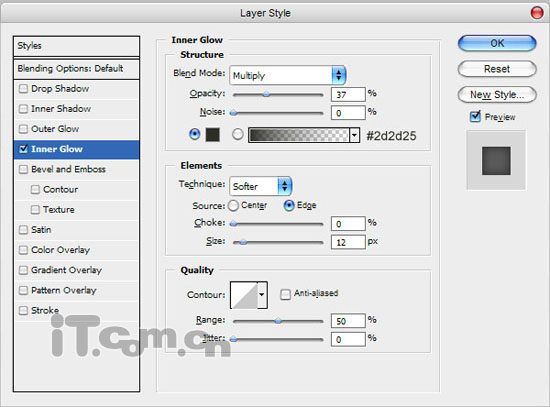Select the gradient fill radio button
Image resolution: width=550 pixels, height=407 pixels.
tap(237, 134)
